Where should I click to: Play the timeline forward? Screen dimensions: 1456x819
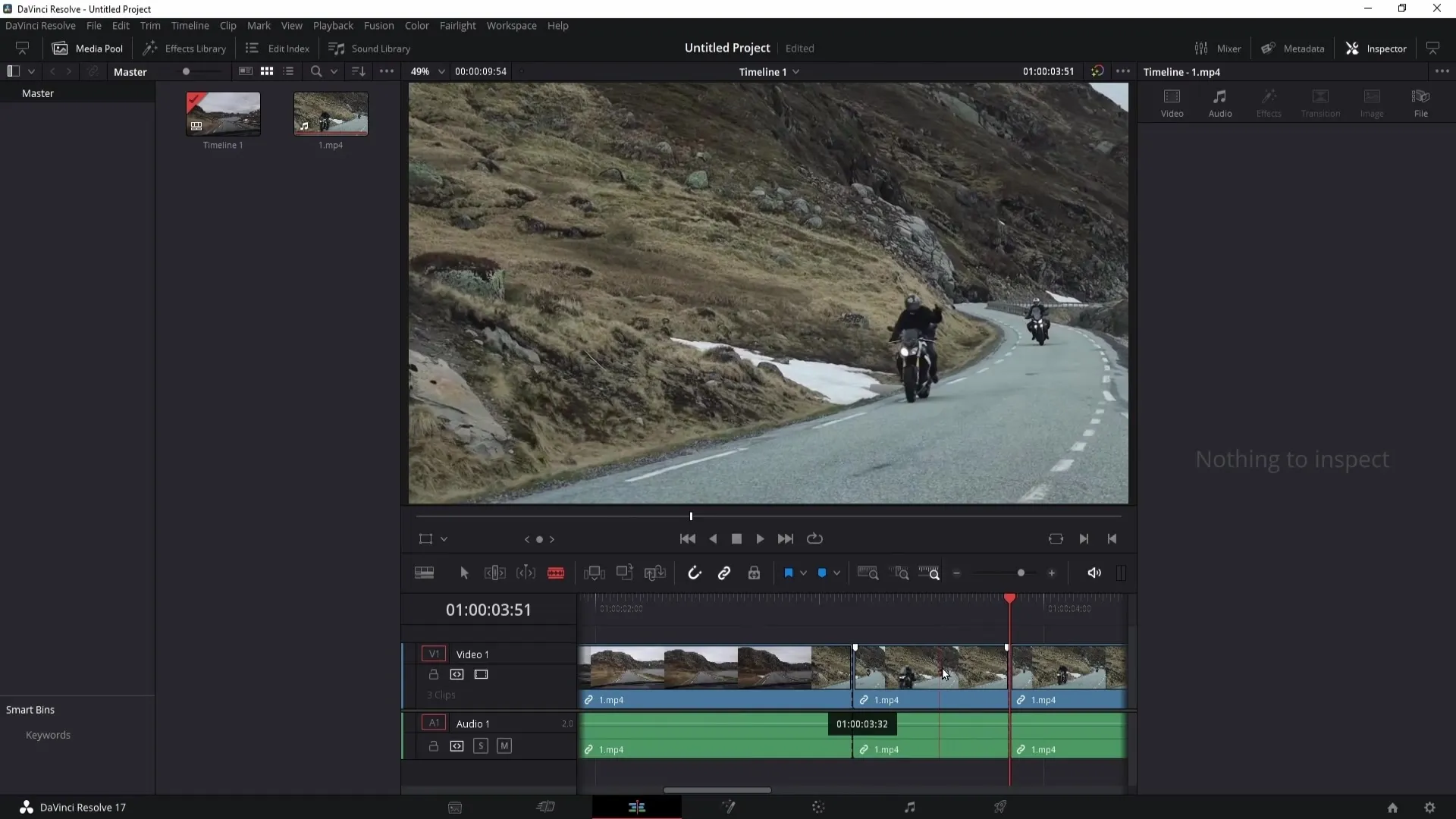[x=760, y=539]
